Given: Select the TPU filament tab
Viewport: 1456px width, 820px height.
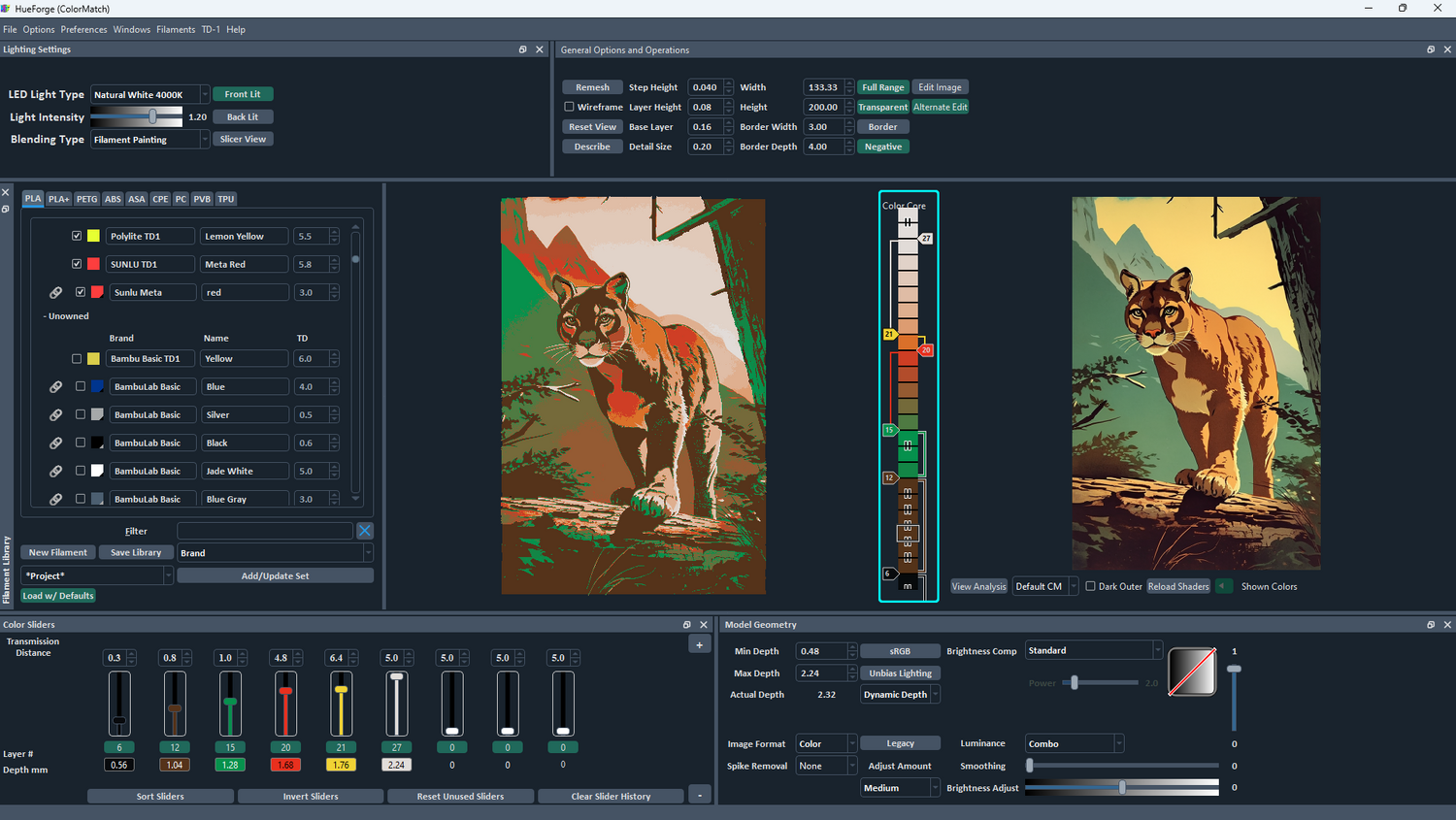Looking at the screenshot, I should click(x=226, y=199).
